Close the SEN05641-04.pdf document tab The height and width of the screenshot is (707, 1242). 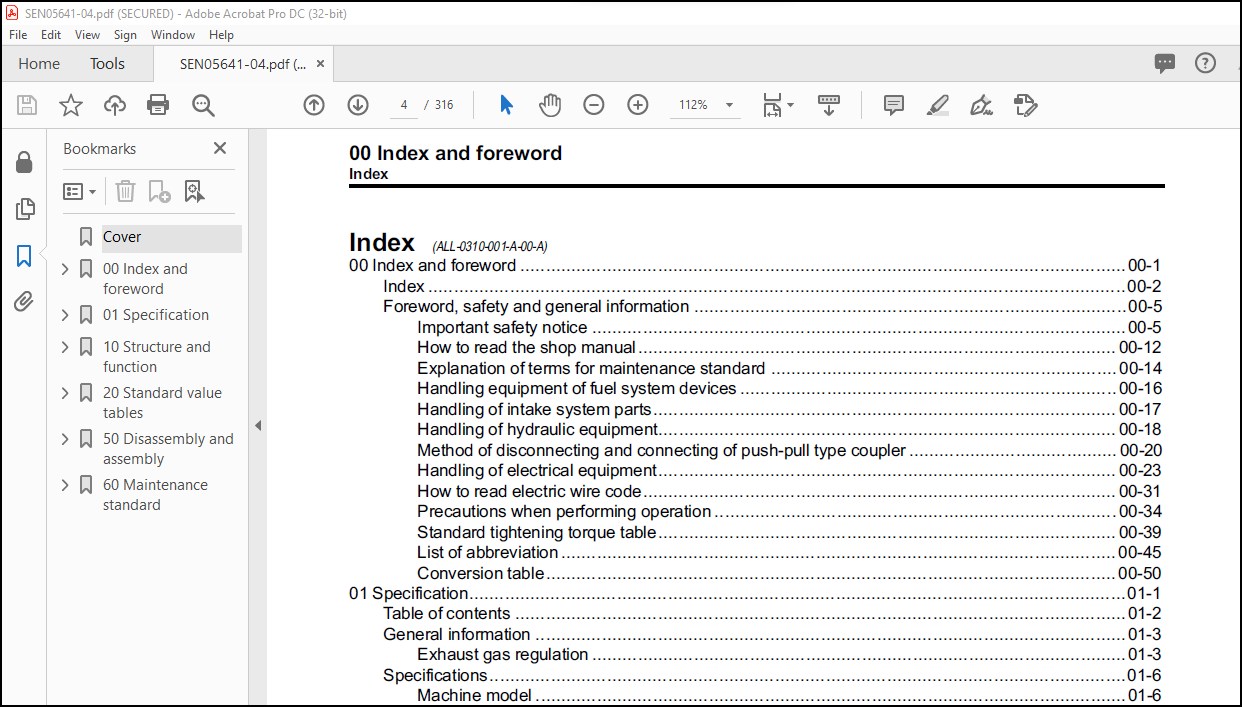[320, 63]
